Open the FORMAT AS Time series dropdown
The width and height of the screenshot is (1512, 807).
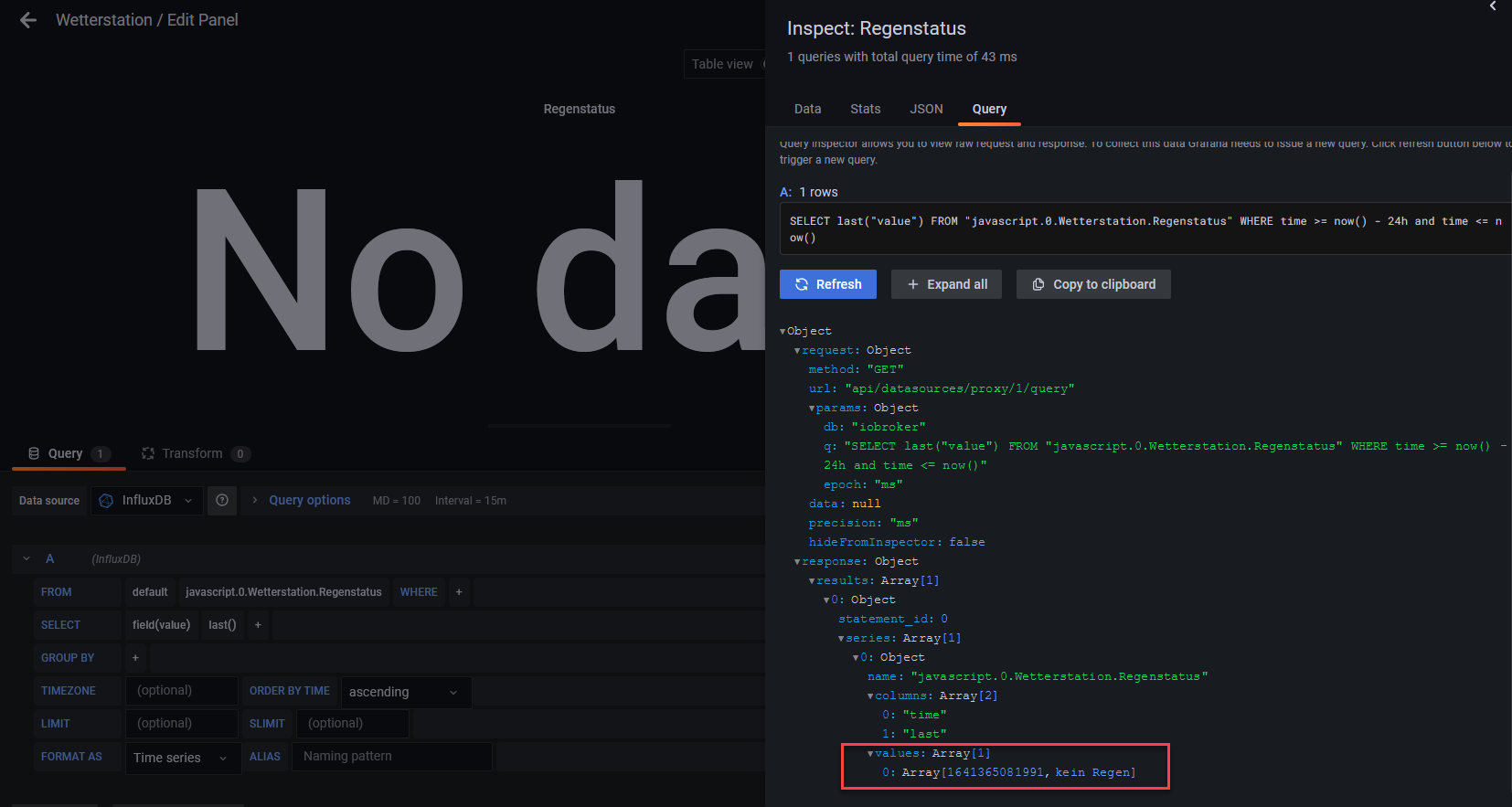tap(183, 758)
